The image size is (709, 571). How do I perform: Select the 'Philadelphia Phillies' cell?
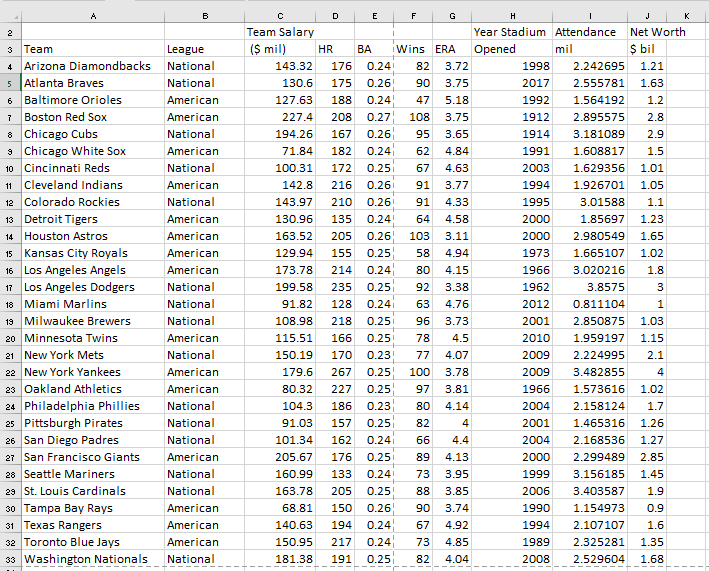93,406
